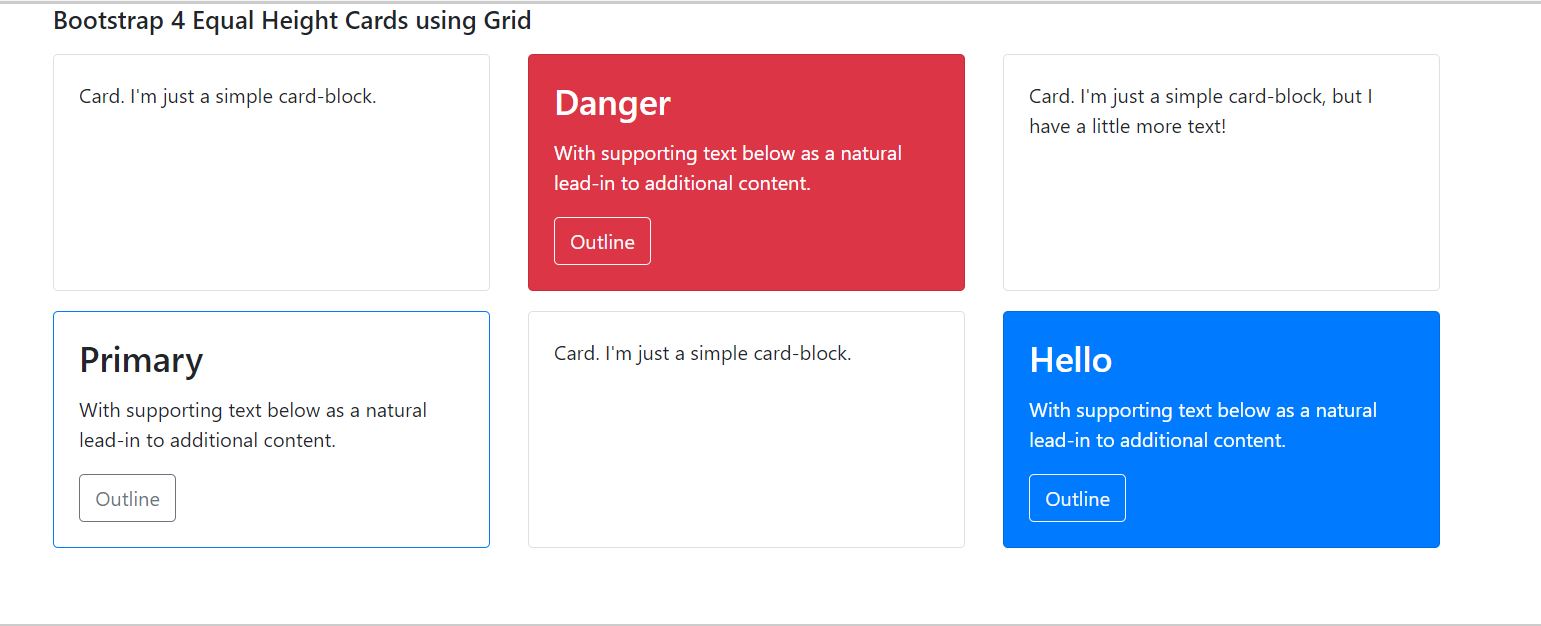
Task: Click supporting text inside the blue Hello card
Action: (x=1203, y=425)
